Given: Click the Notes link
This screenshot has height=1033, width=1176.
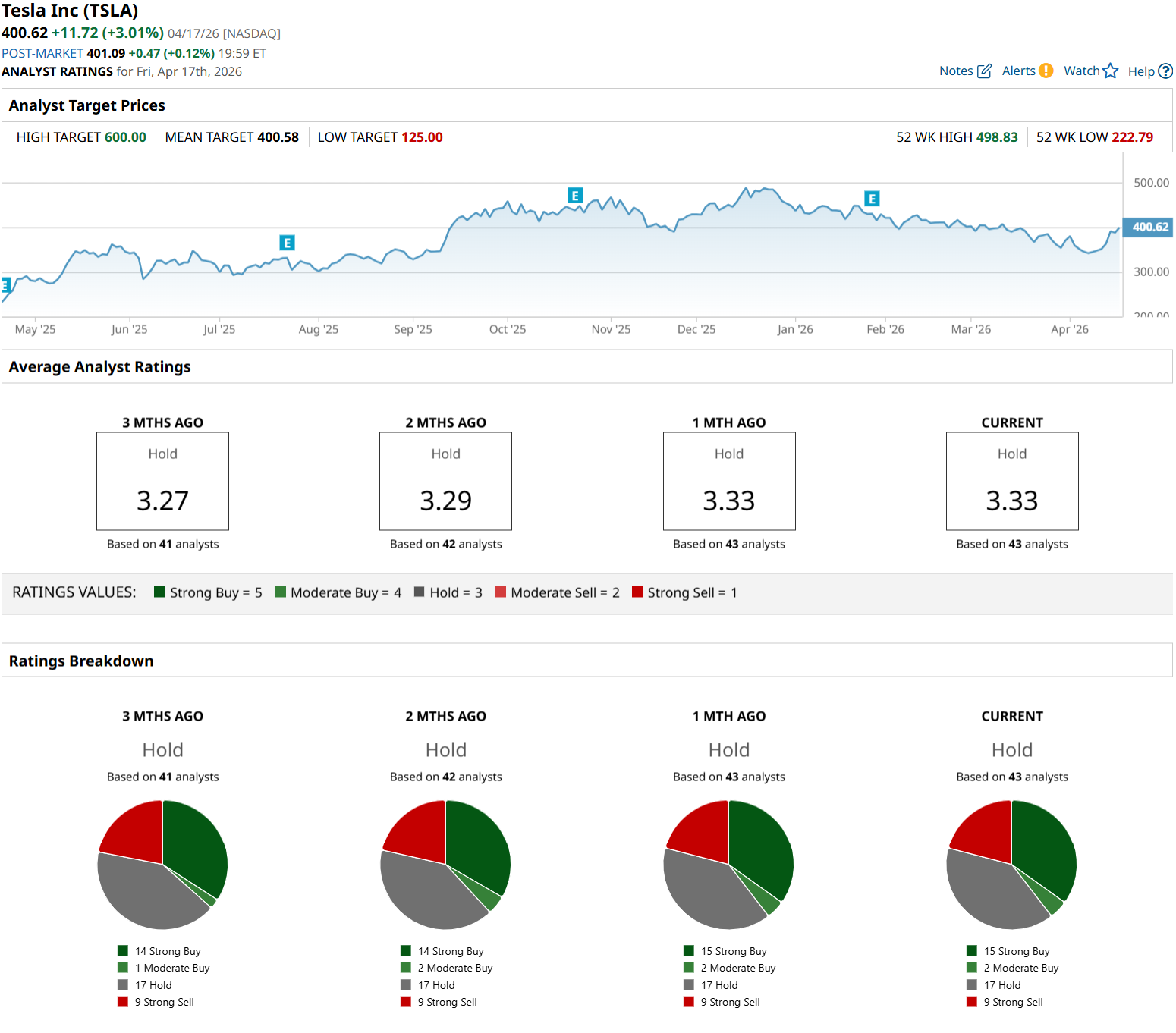Looking at the screenshot, I should 955,71.
